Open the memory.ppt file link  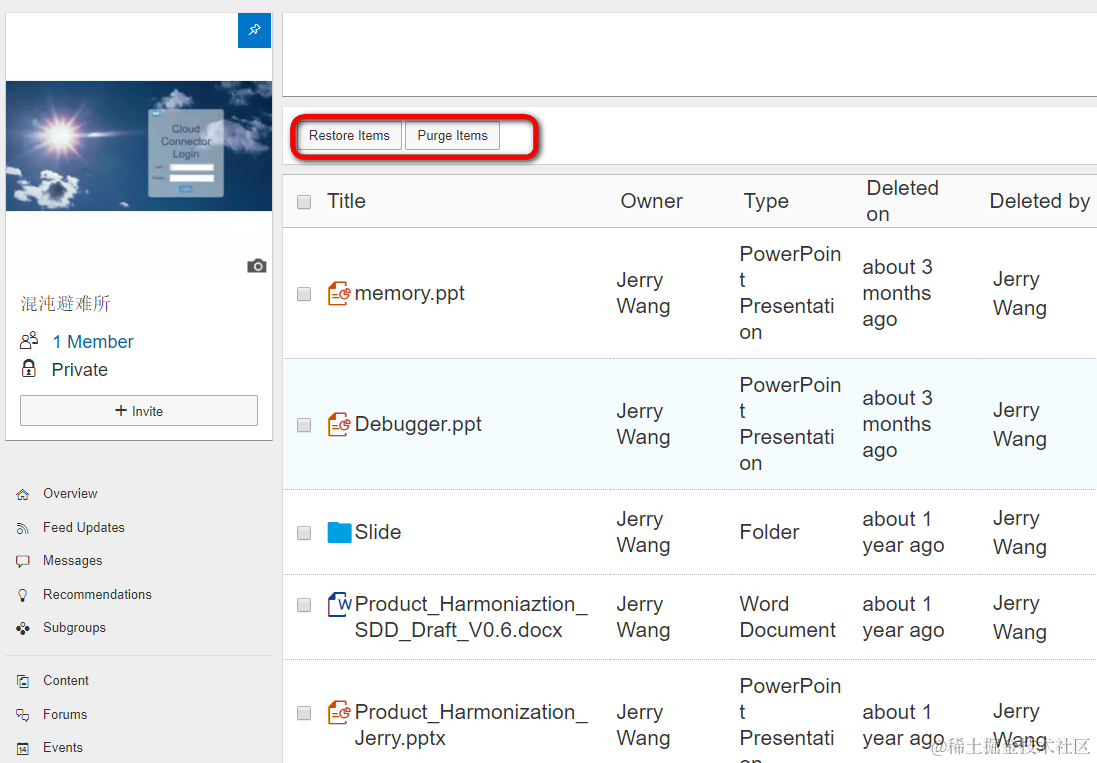click(x=409, y=293)
